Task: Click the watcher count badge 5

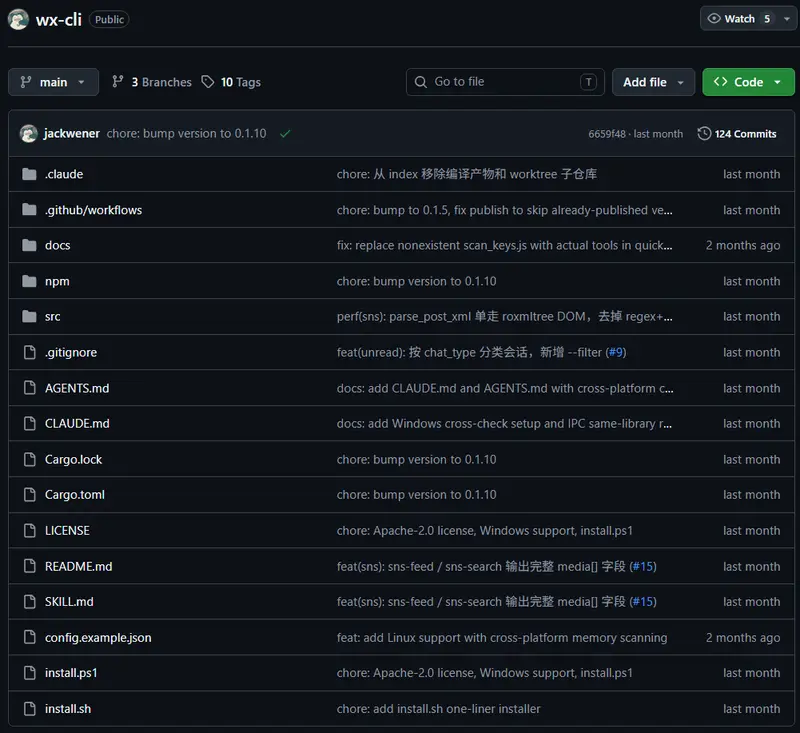Action: point(767,19)
